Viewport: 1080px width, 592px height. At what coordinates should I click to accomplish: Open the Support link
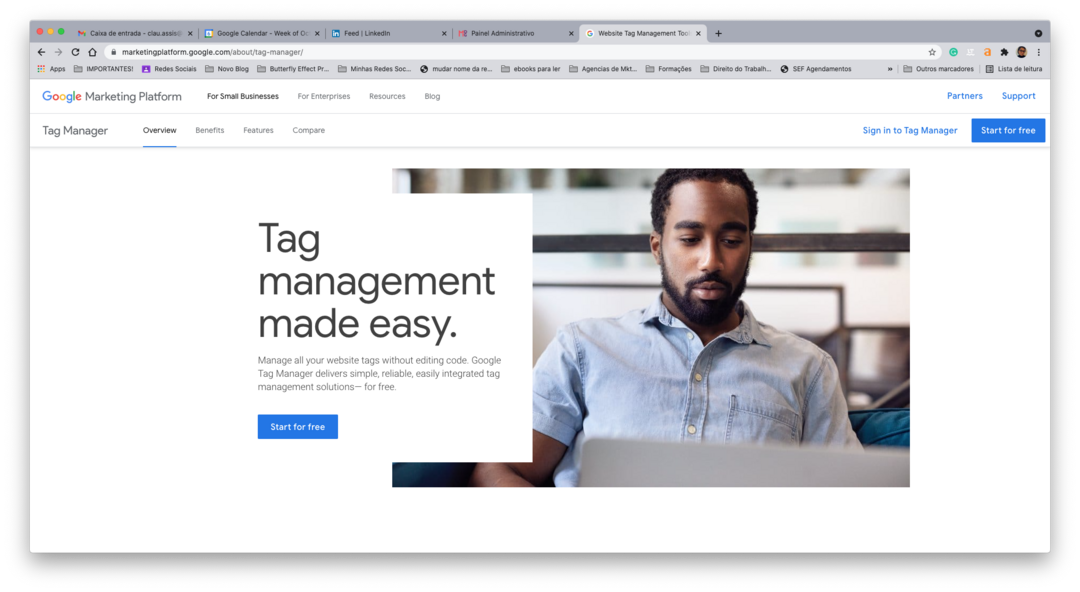[1018, 96]
